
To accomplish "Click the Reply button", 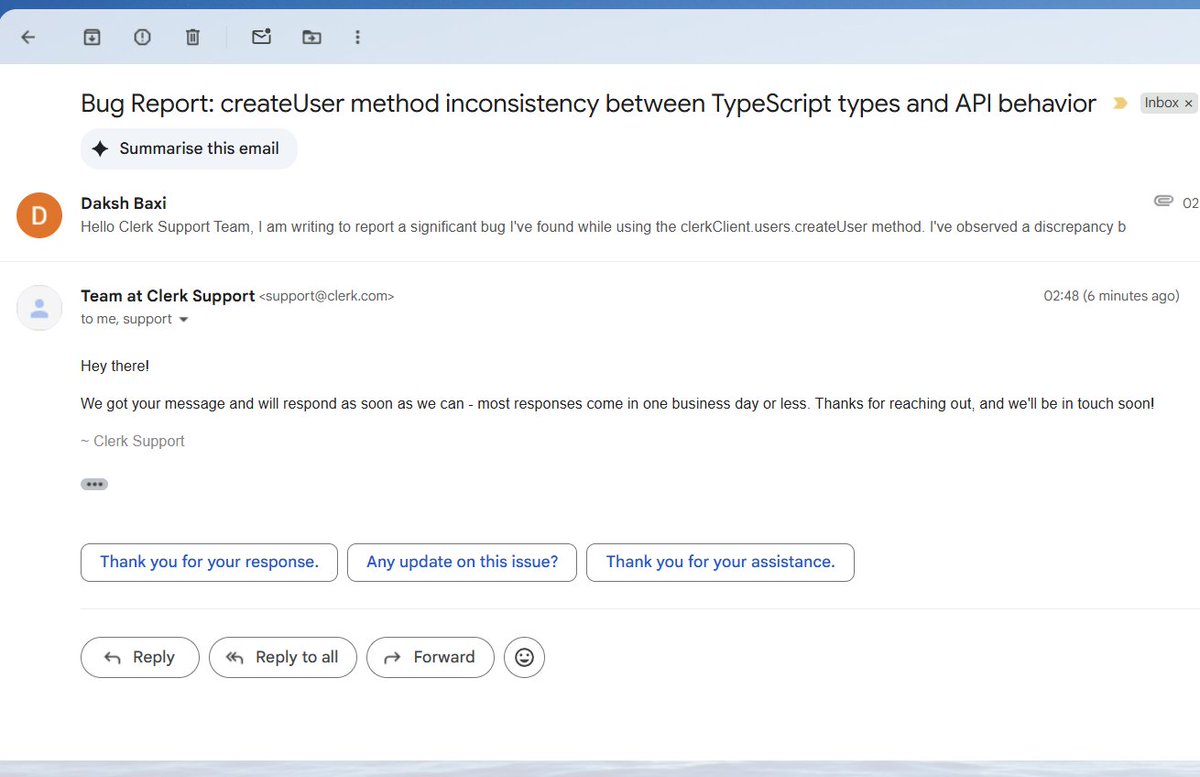I will point(140,657).
